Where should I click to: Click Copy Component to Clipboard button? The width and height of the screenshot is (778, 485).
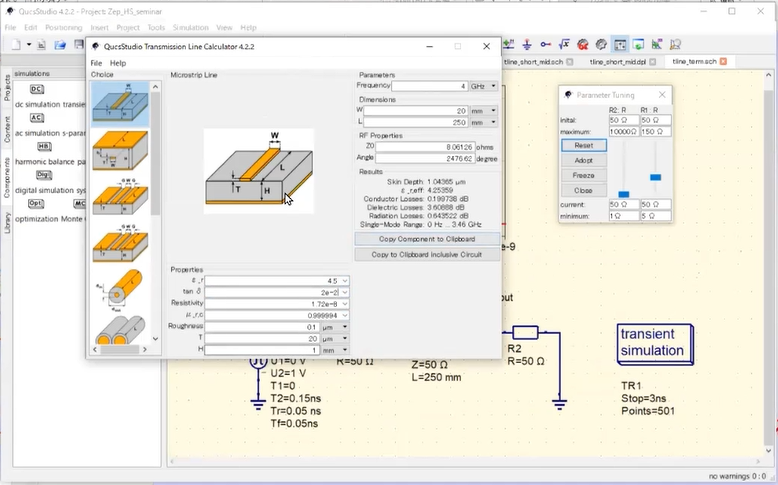(x=427, y=239)
